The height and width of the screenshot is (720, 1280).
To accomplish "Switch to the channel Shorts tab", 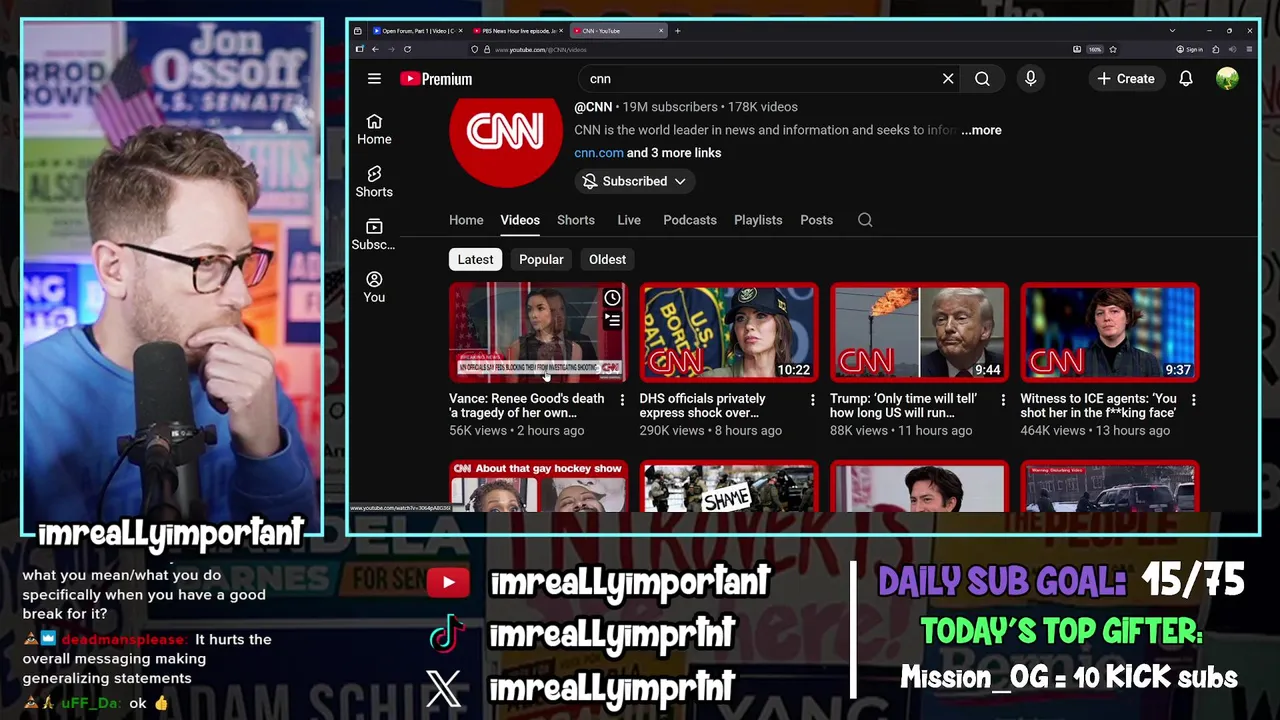I will click(576, 220).
